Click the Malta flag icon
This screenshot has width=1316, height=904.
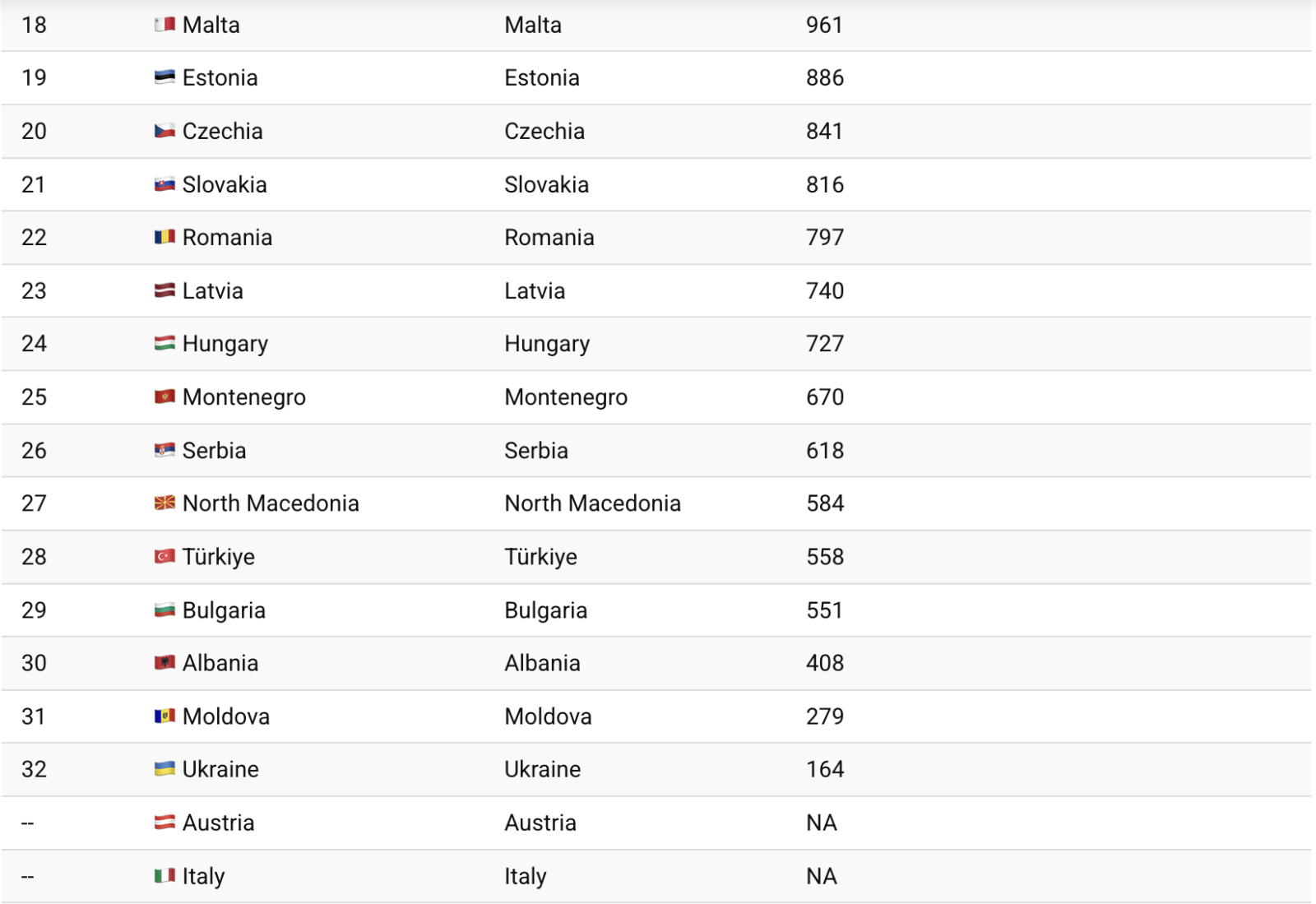click(164, 25)
